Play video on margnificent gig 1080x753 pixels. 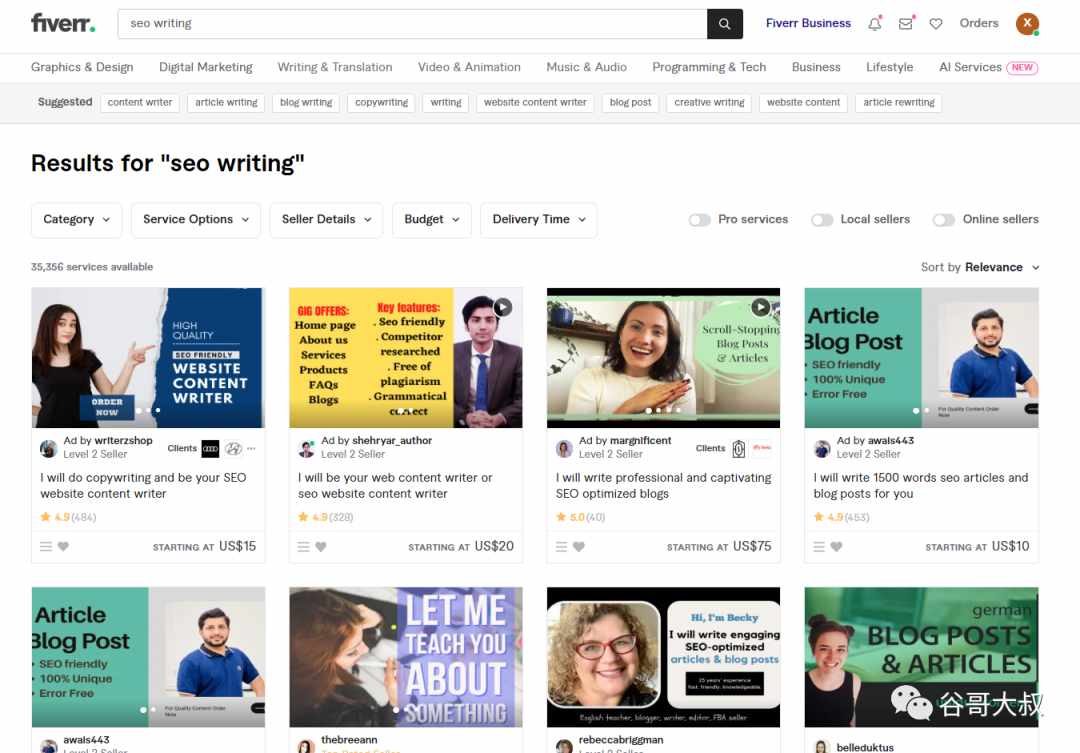coord(760,307)
